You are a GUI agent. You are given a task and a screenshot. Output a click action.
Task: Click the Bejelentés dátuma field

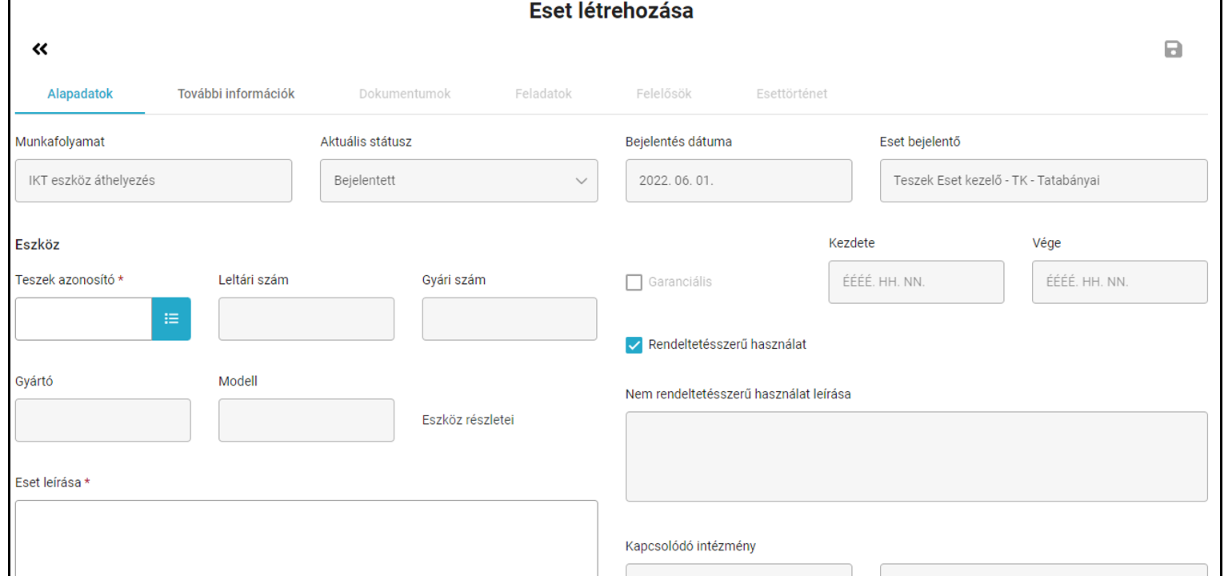(x=739, y=181)
